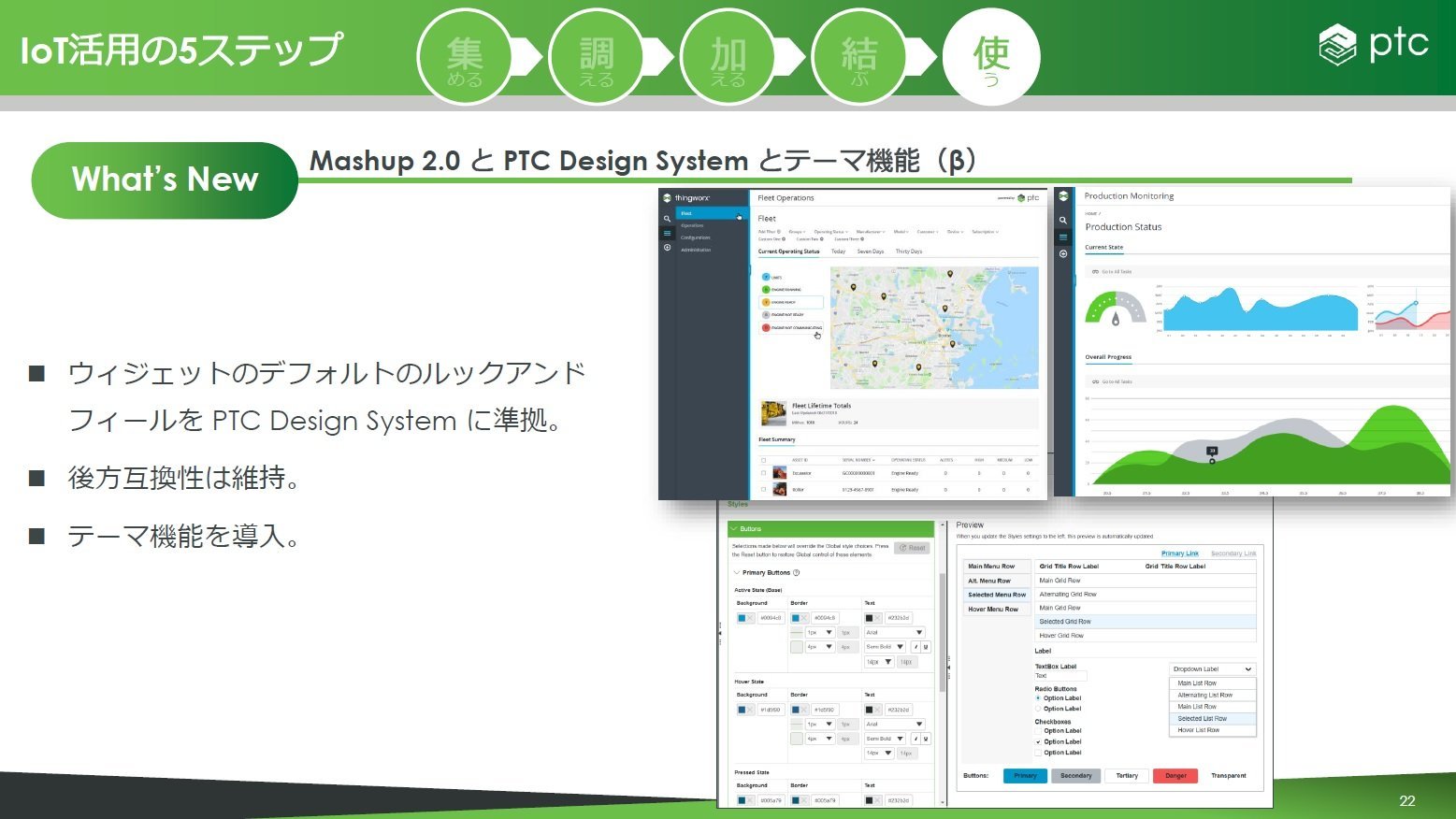The width and height of the screenshot is (1456, 819).
Task: Uncheck the checked Option Label checkbox in Preview
Action: coord(1038,741)
